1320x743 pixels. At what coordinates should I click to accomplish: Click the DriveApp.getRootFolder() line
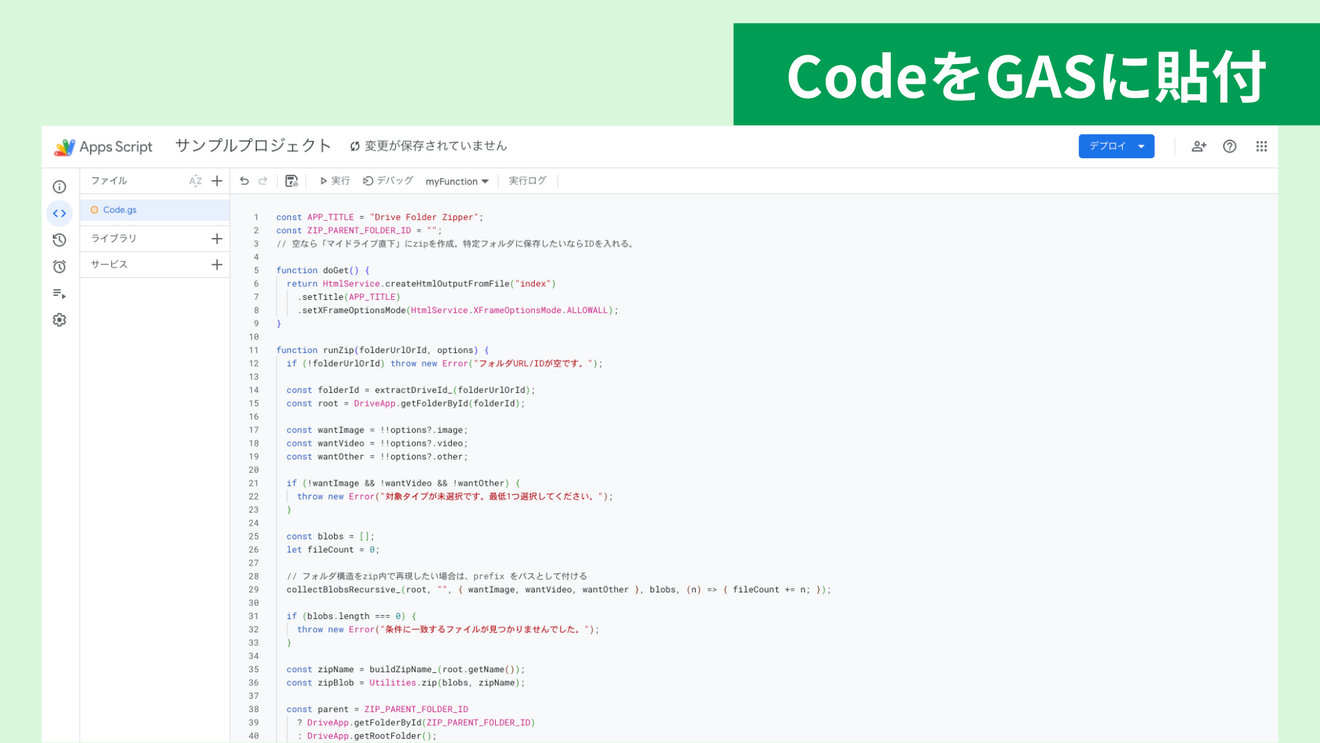tap(367, 736)
